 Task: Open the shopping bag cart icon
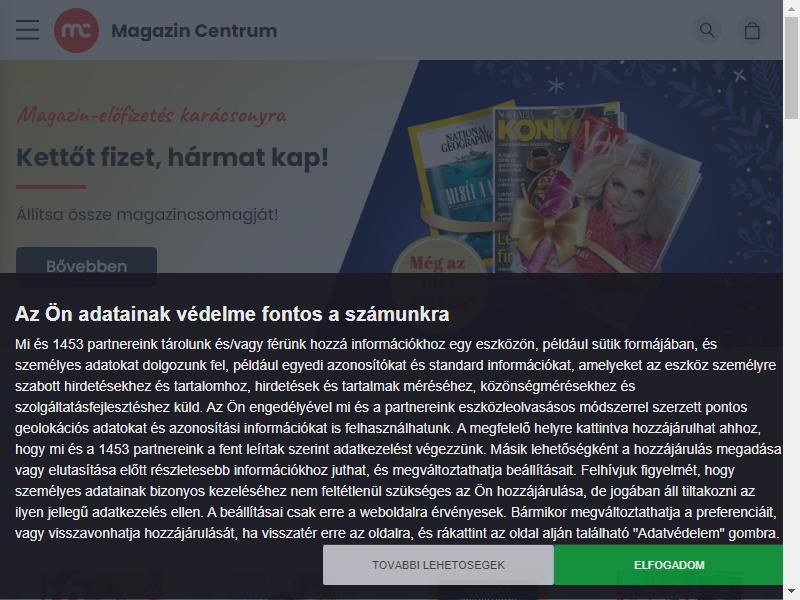coord(752,31)
